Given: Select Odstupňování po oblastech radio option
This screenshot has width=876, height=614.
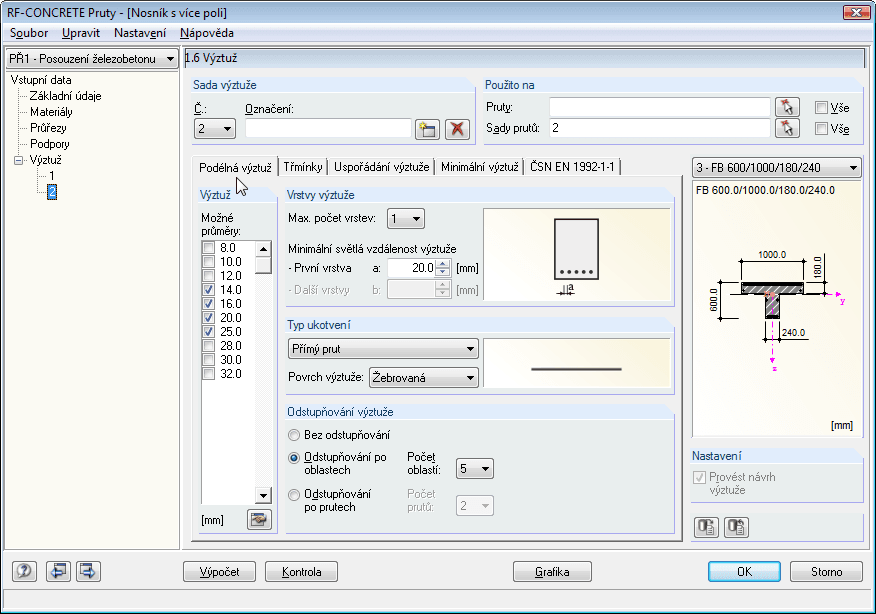Looking at the screenshot, I should click(x=294, y=458).
